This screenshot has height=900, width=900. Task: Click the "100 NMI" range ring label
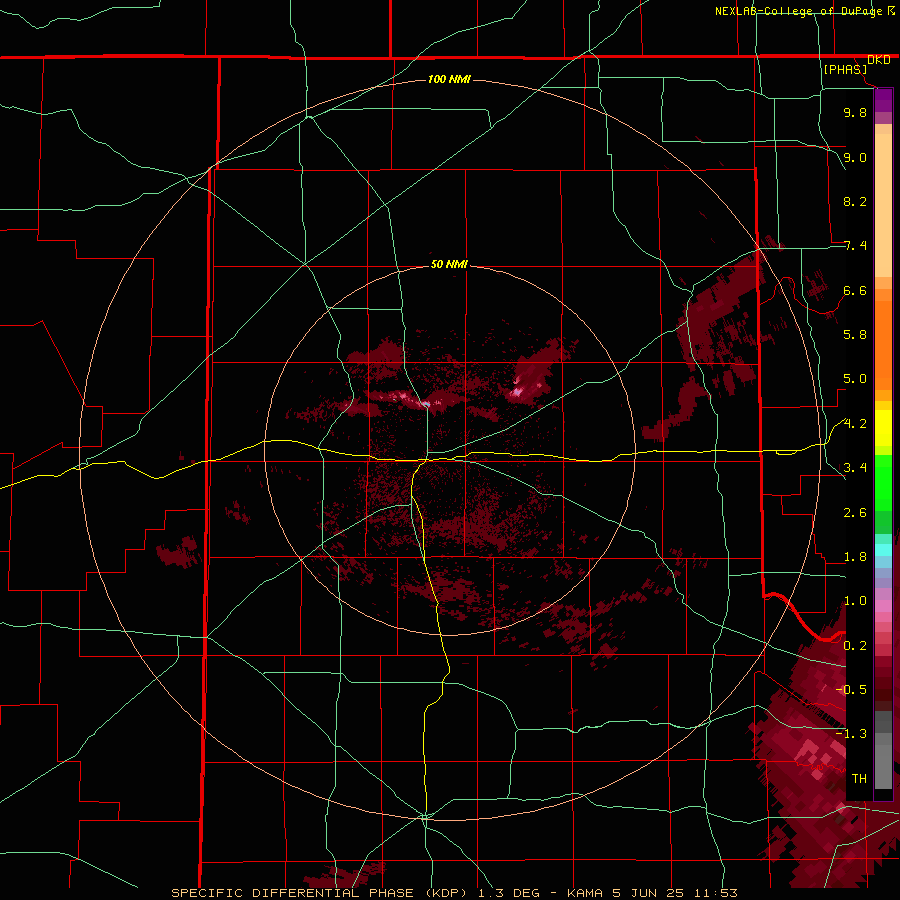tap(449, 79)
